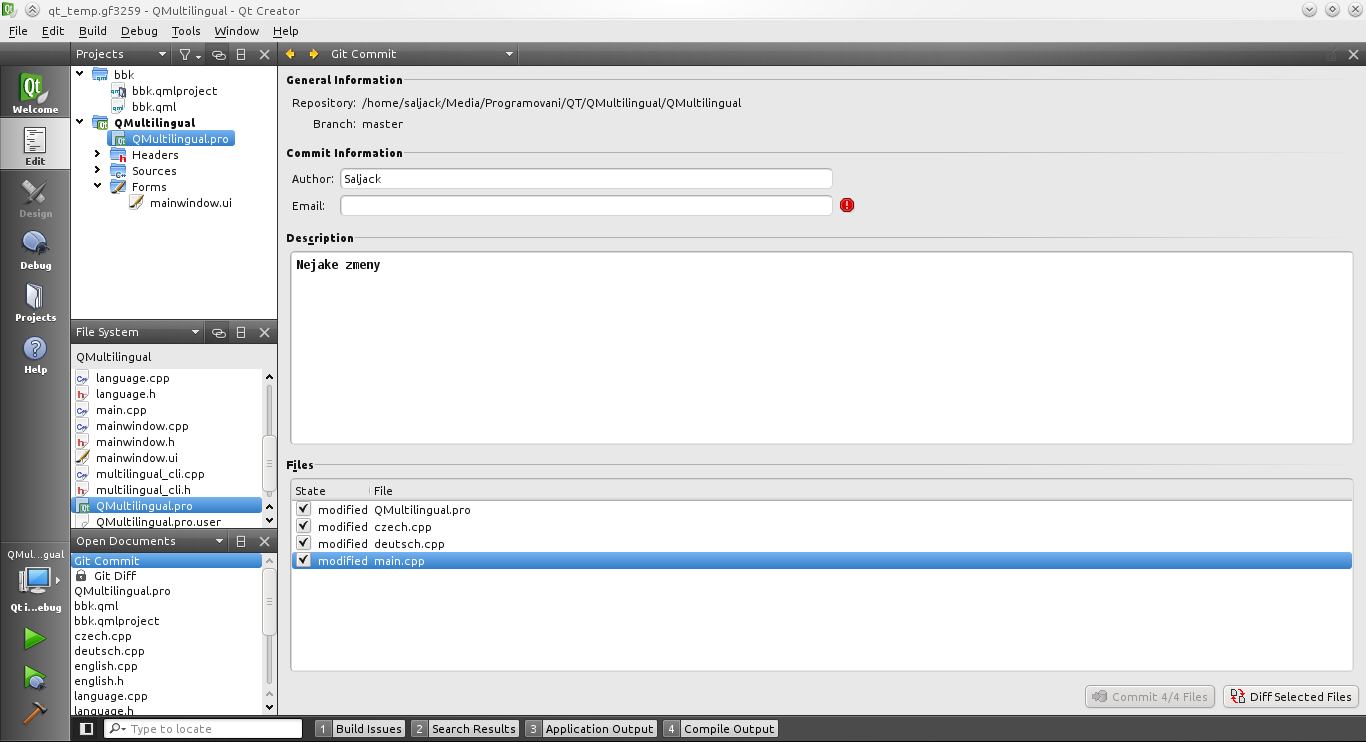The width and height of the screenshot is (1366, 742).
Task: Toggle link with editor in Projects pane
Action: click(x=218, y=54)
